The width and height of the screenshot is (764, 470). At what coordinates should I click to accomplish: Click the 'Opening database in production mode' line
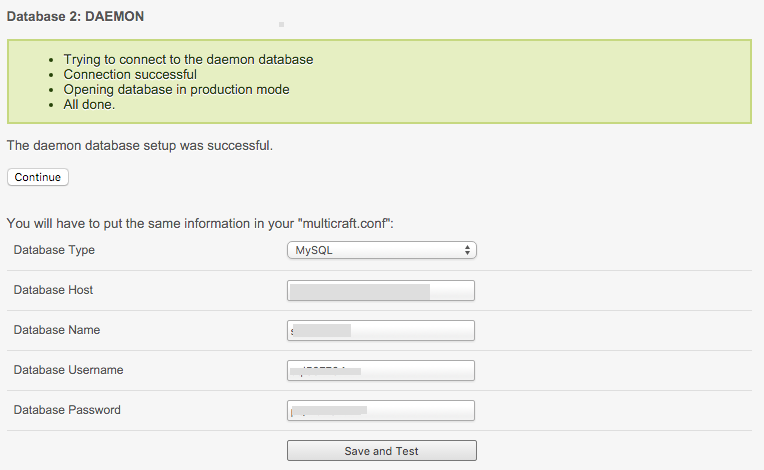tap(176, 90)
